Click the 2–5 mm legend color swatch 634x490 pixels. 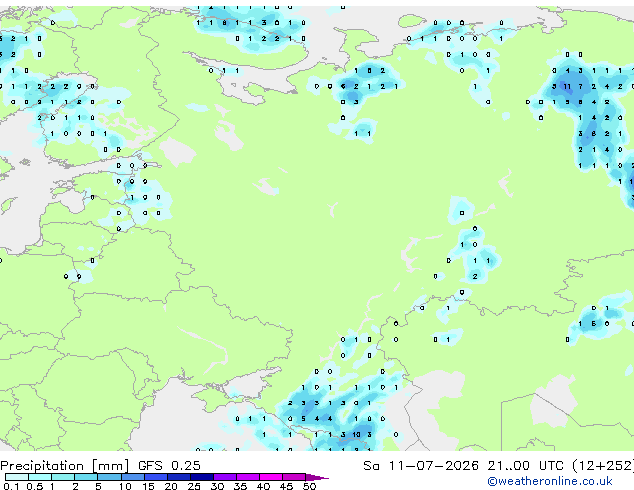(86, 477)
